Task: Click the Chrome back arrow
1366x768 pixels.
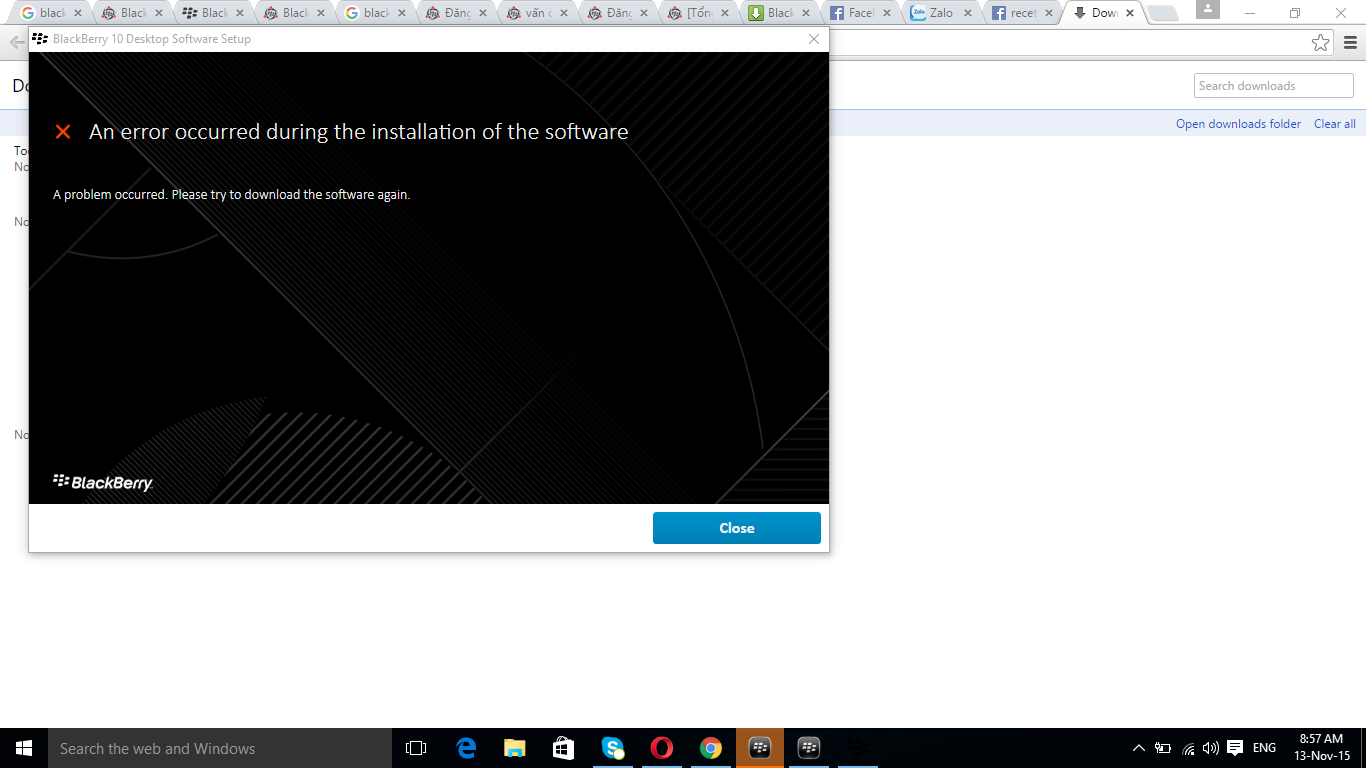Action: (x=17, y=43)
